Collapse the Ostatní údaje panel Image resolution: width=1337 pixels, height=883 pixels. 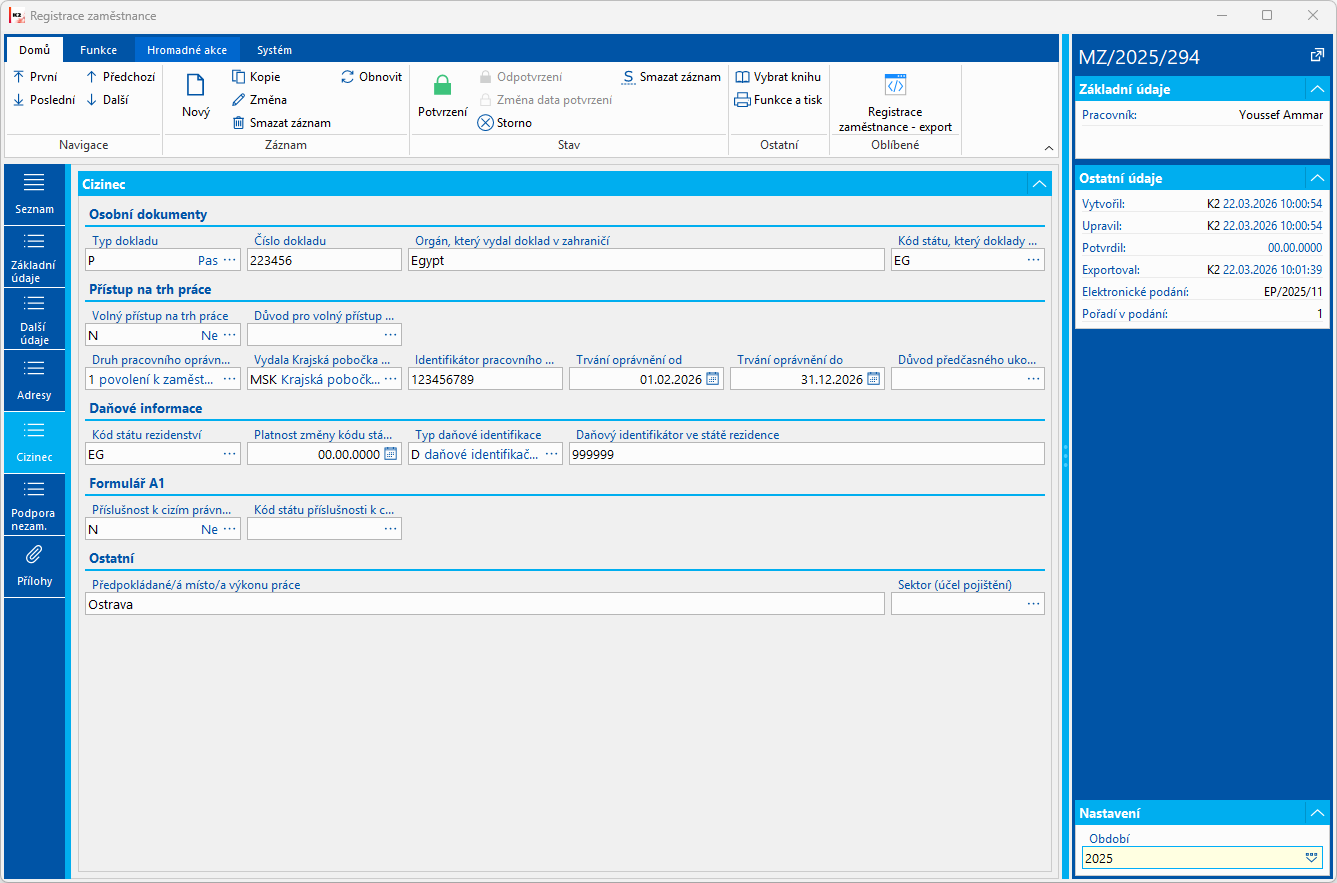pos(1317,178)
